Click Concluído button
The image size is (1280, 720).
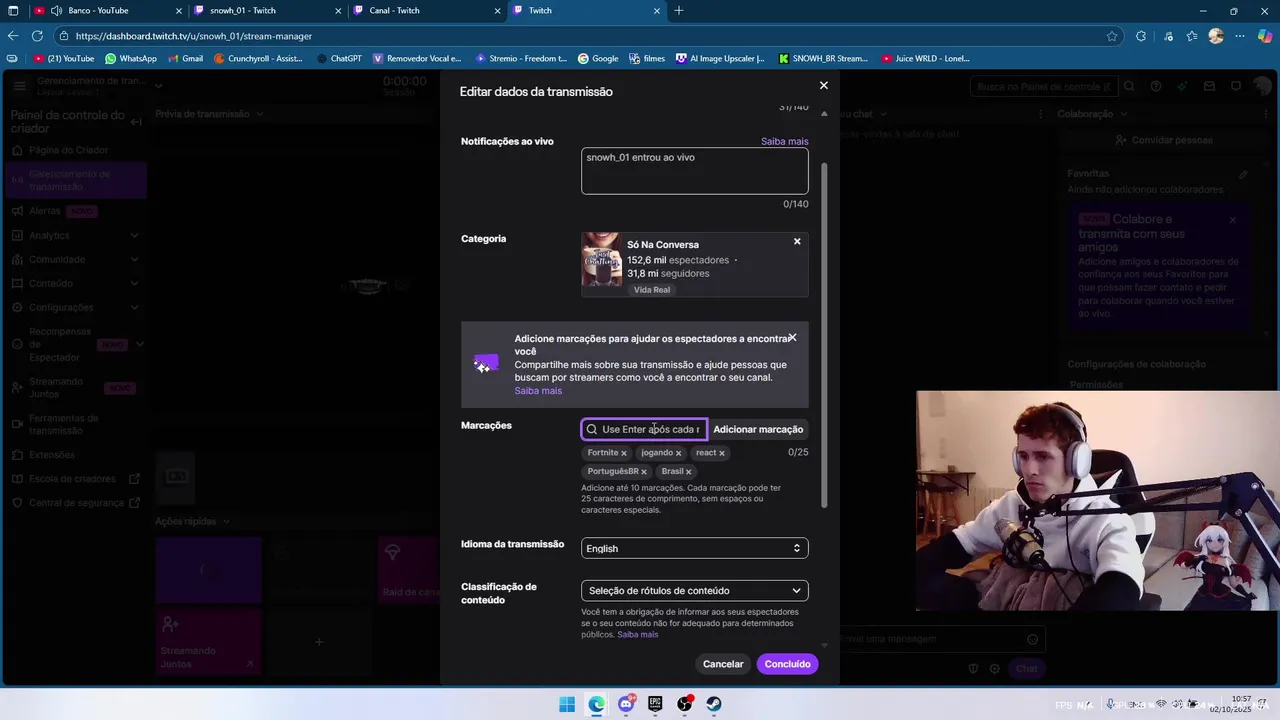788,664
